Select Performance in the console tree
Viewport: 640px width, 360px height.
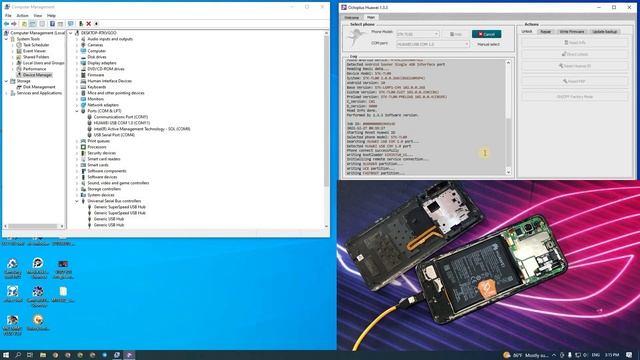pyautogui.click(x=34, y=69)
